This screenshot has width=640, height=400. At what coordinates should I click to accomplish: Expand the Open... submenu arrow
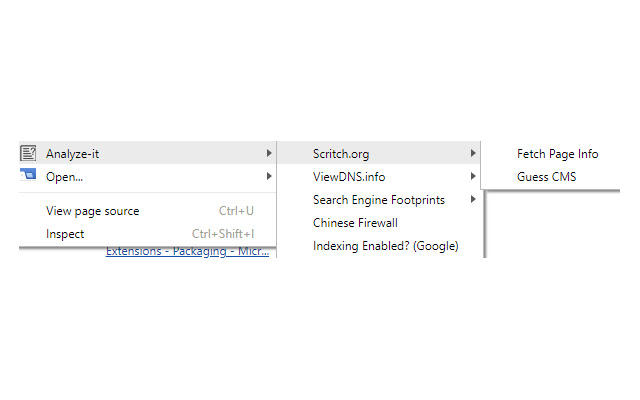click(x=269, y=176)
